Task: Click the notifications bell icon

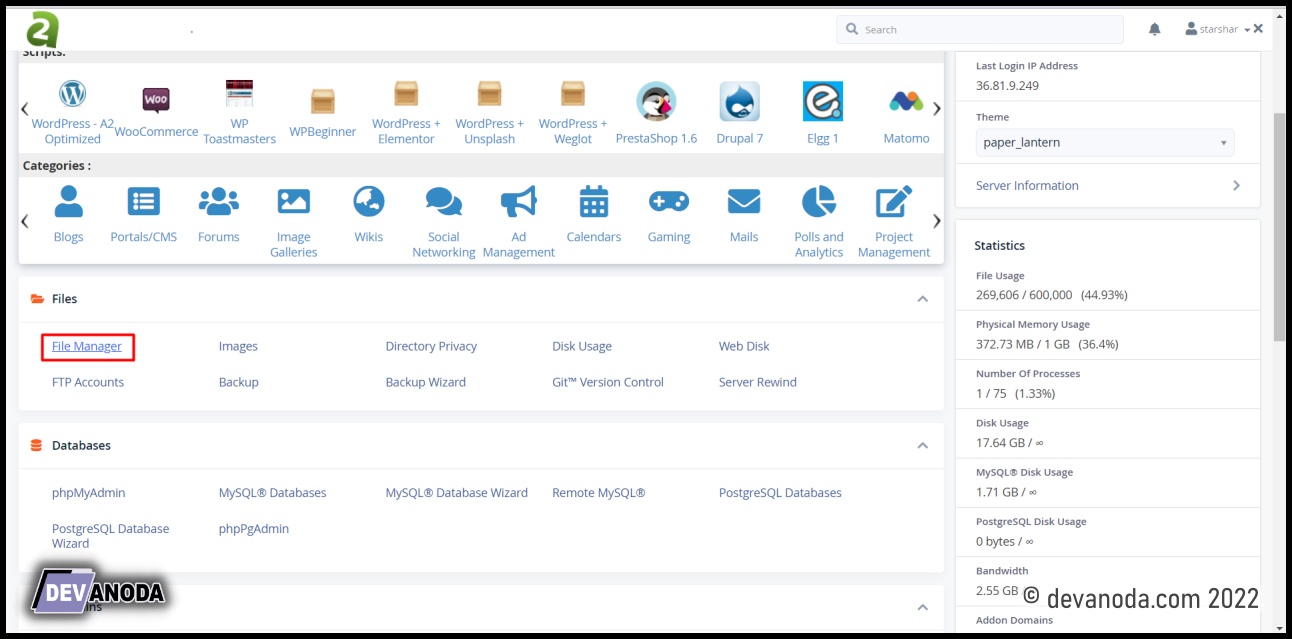Action: [1154, 29]
